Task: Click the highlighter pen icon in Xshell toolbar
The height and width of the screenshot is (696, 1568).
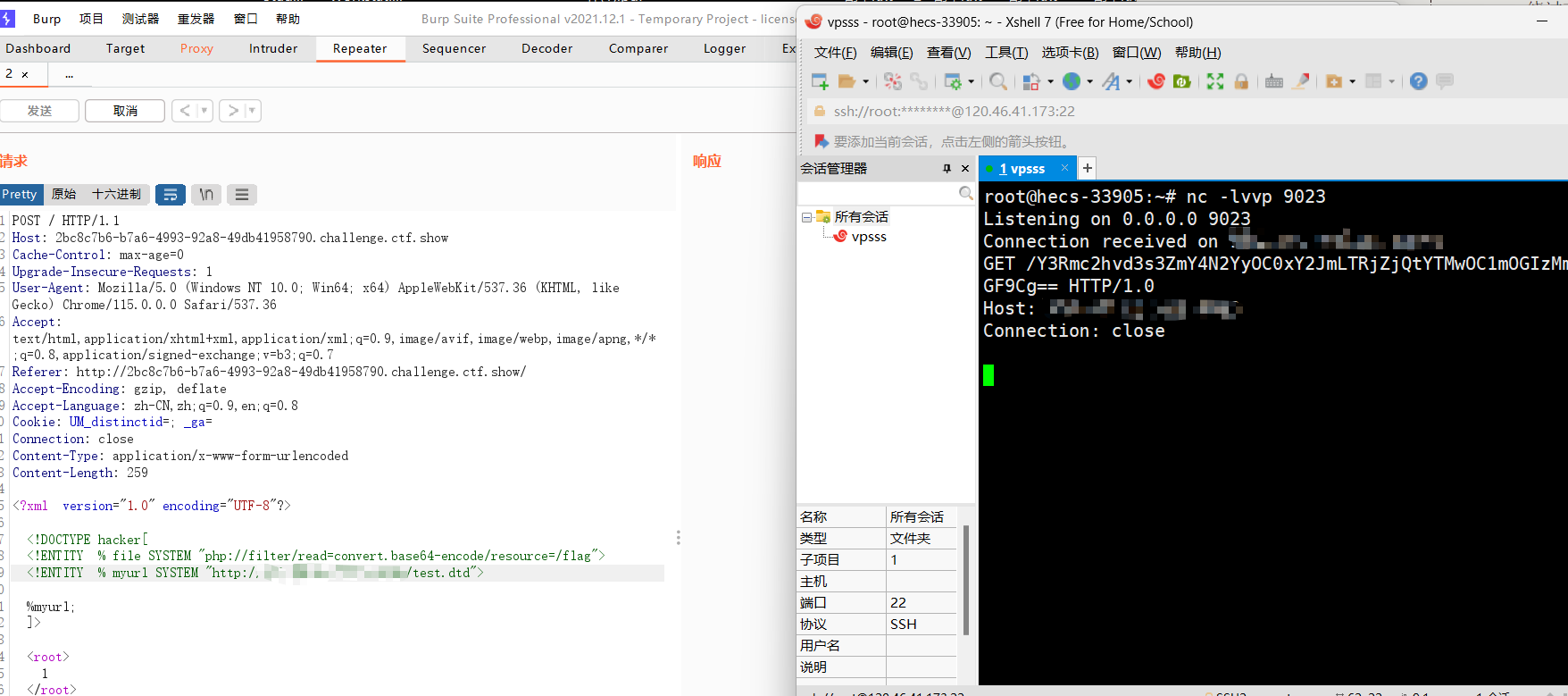Action: [x=1302, y=82]
